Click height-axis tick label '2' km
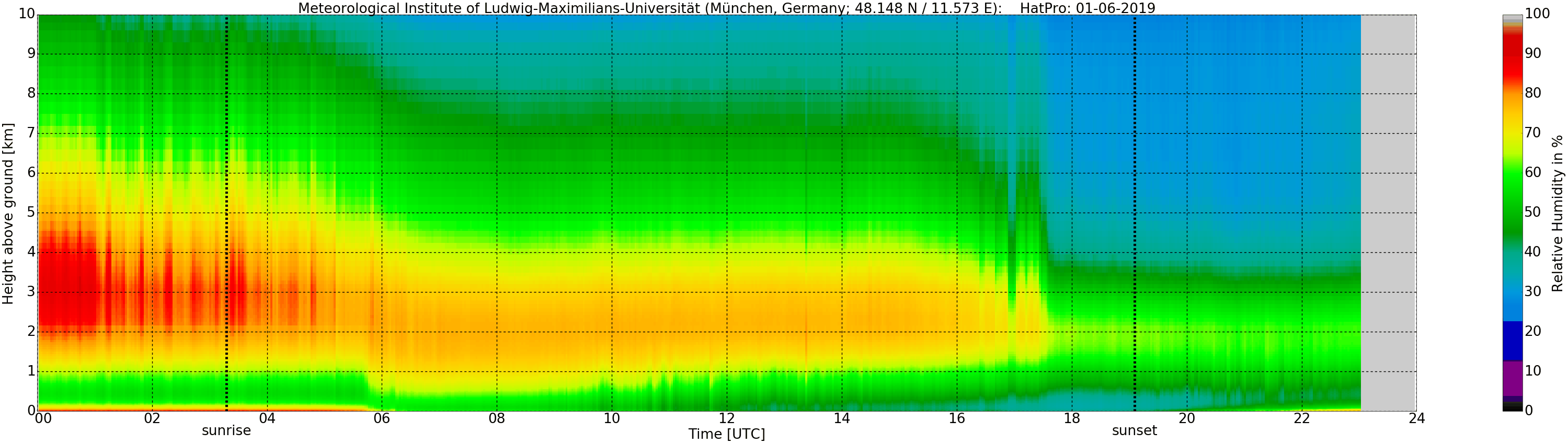 (31, 332)
